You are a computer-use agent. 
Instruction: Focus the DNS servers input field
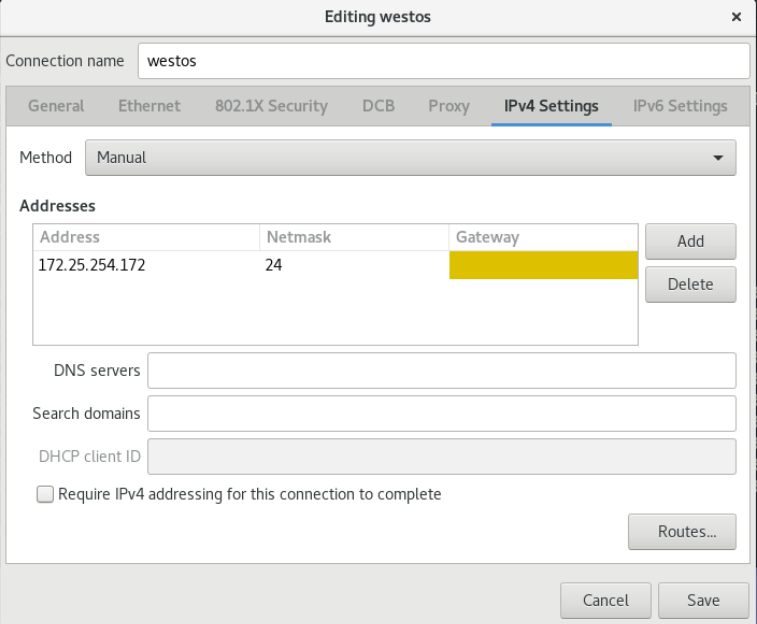click(x=442, y=370)
